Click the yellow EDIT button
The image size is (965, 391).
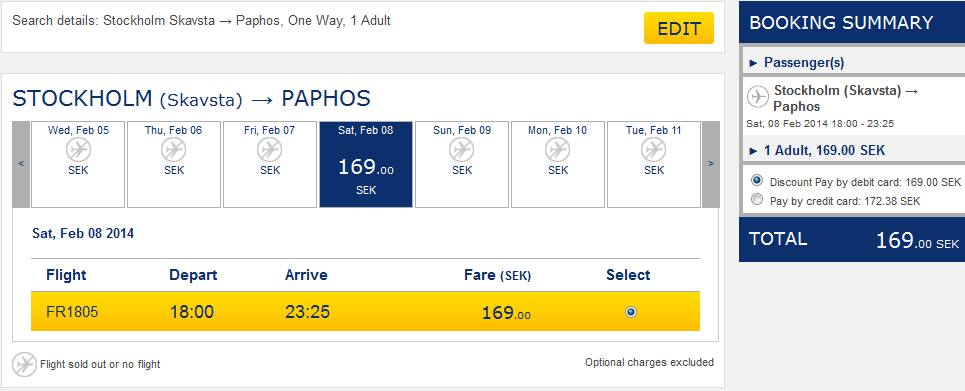(x=679, y=28)
